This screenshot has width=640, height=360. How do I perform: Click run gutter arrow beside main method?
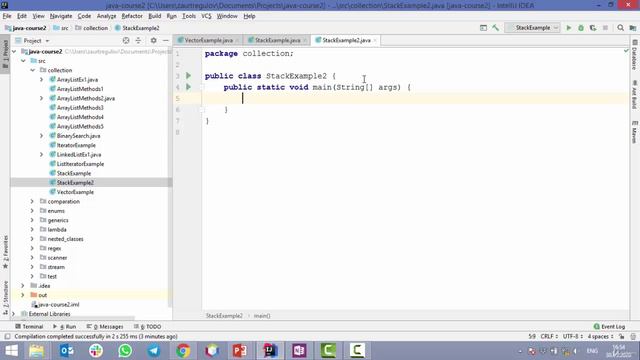(x=188, y=87)
